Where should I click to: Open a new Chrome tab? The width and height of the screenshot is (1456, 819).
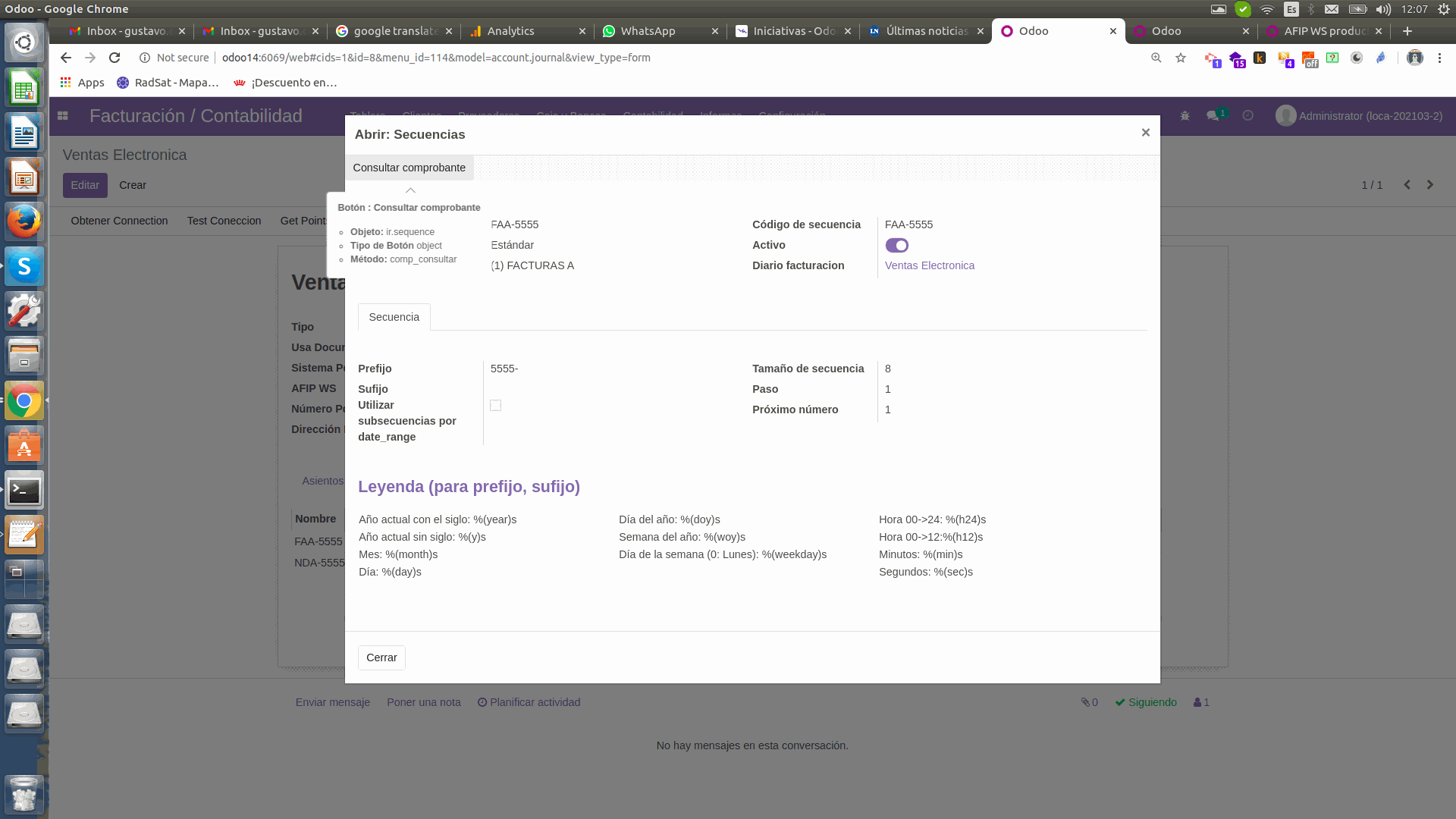point(1407,31)
